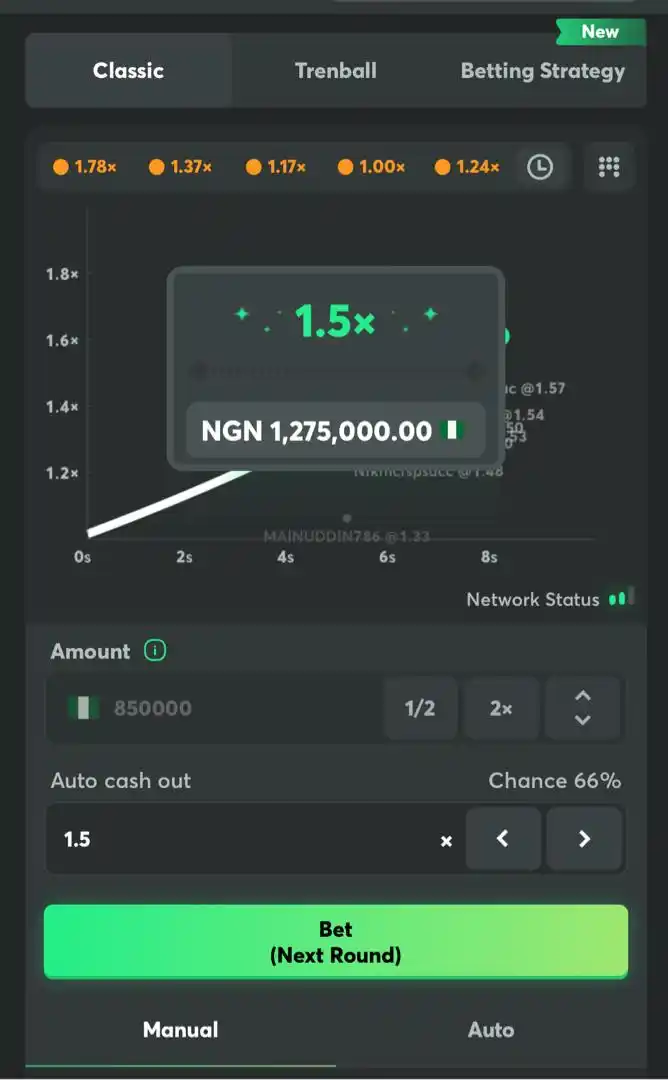
Task: Halve the bet with the 1/2 button
Action: pyautogui.click(x=420, y=708)
